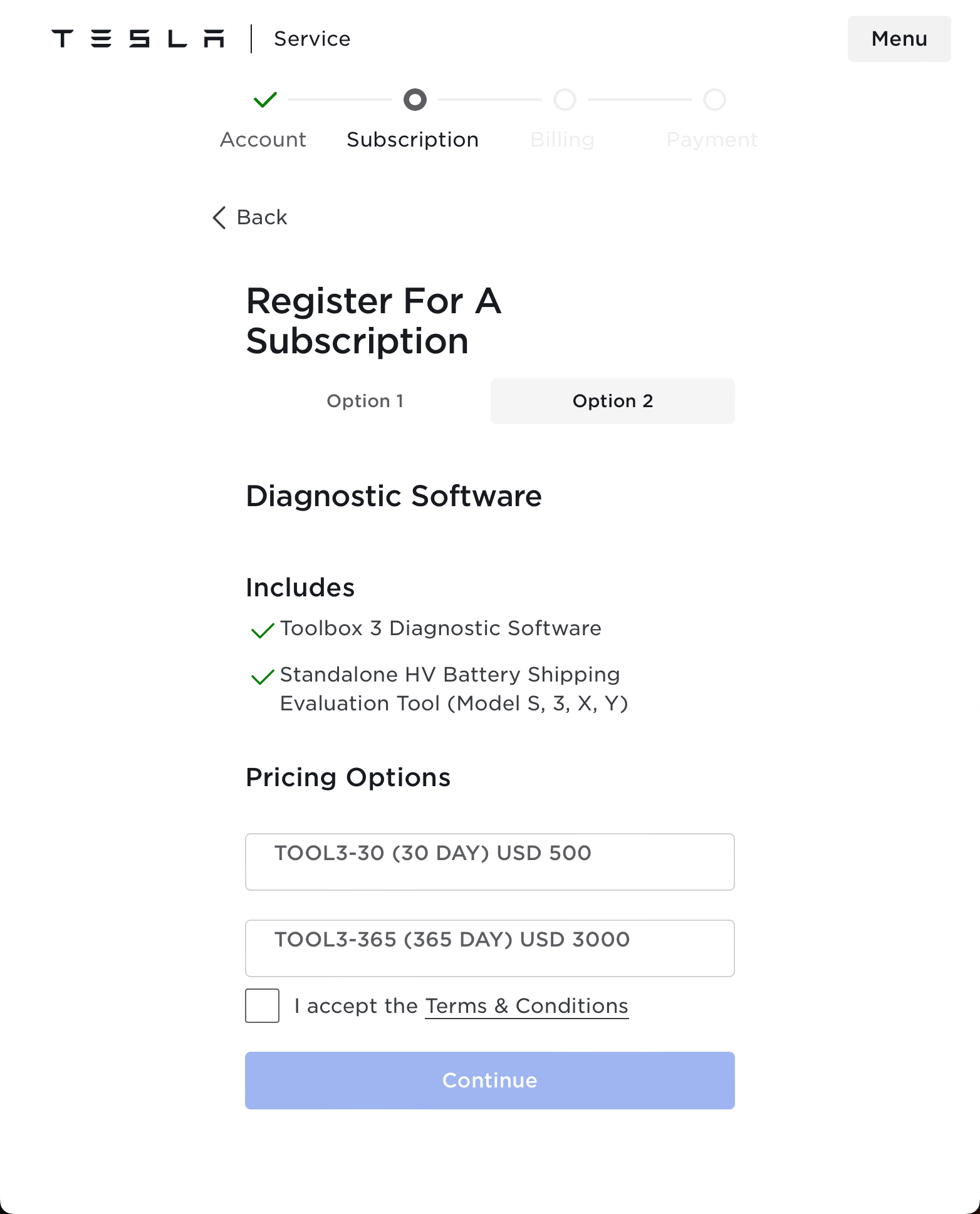The height and width of the screenshot is (1214, 980).
Task: Select the Subscription step indicator circle
Action: (414, 100)
